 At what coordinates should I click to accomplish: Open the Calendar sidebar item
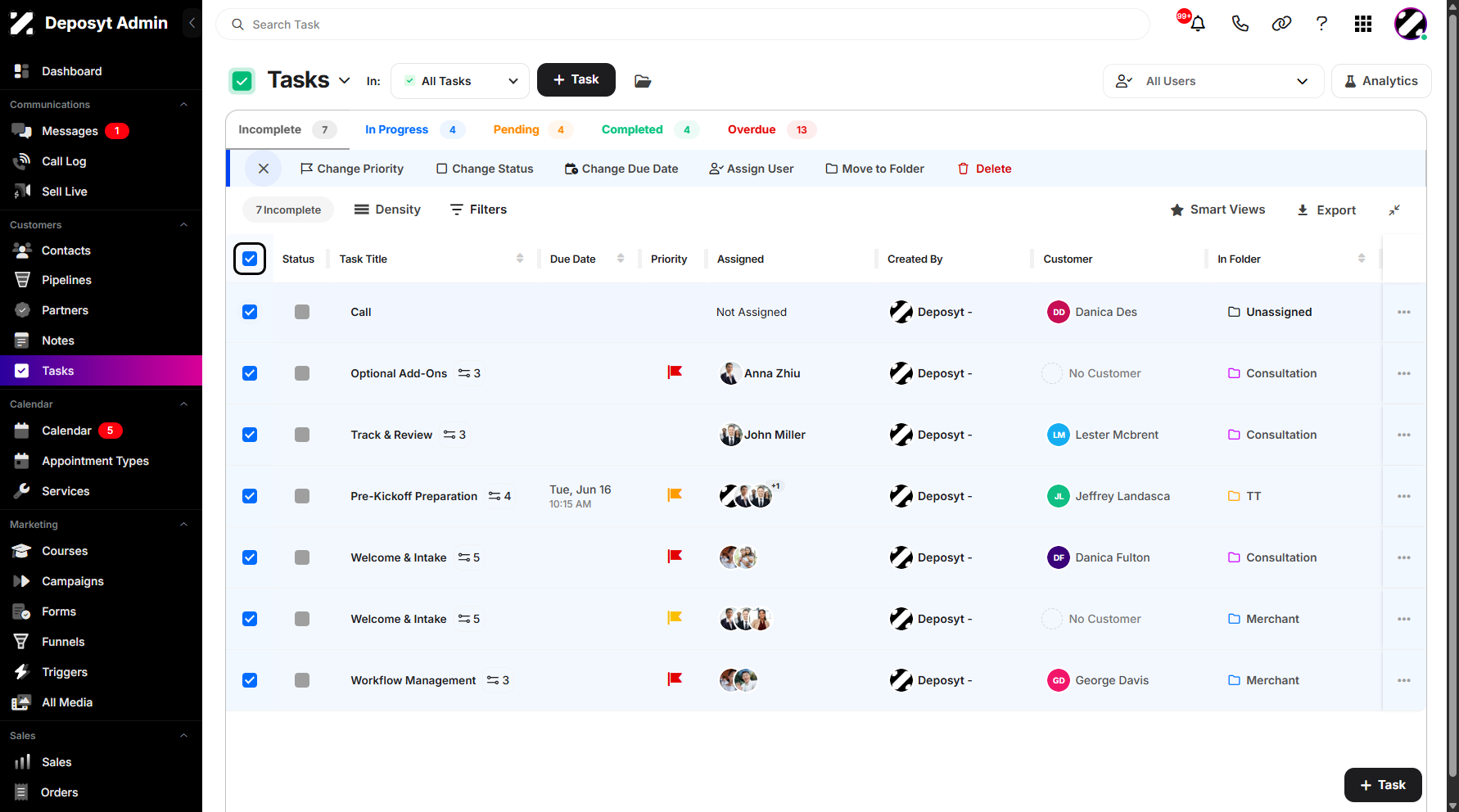pyautogui.click(x=67, y=431)
